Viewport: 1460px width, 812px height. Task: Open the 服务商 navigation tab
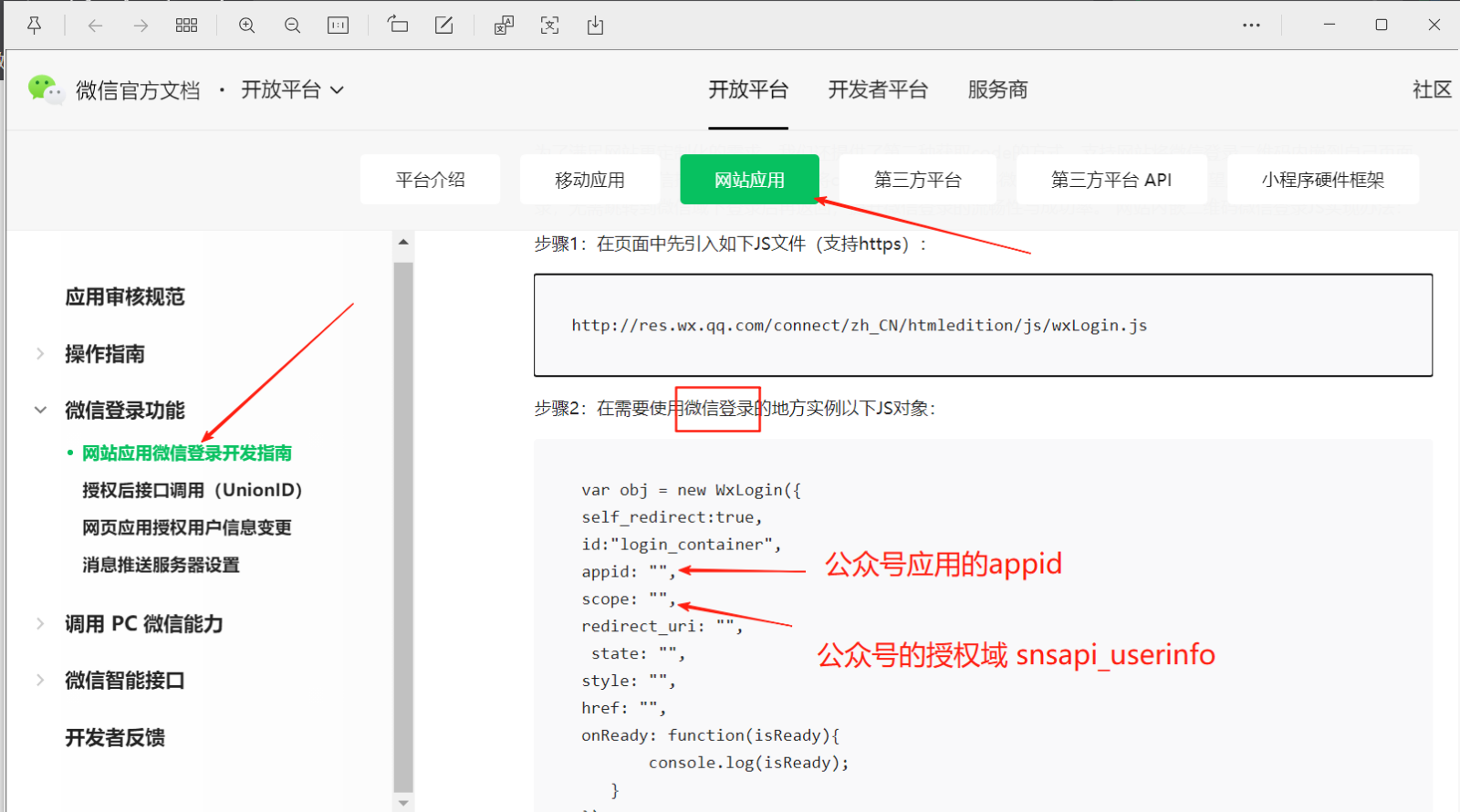pos(997,89)
